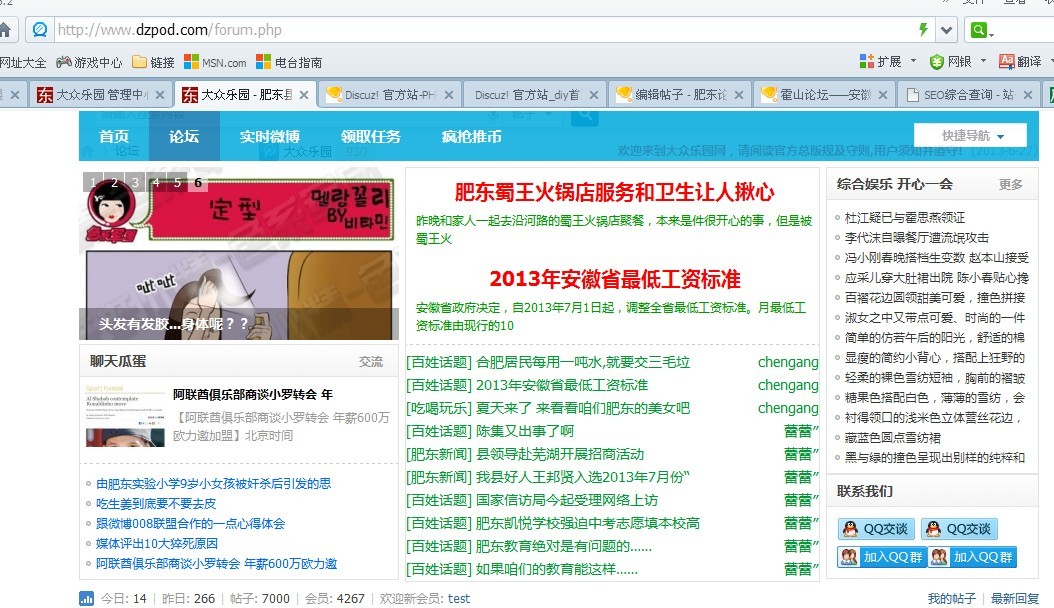1054x608 pixels.
Task: Select slideshow page 1
Action: 93,182
